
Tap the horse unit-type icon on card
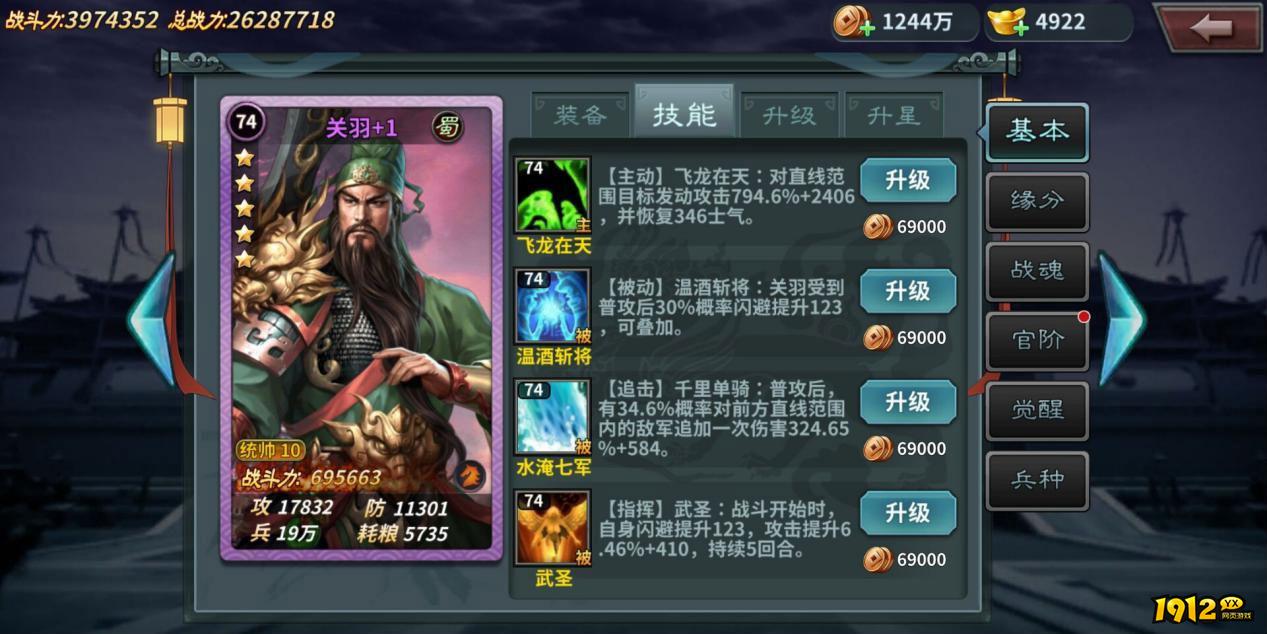(x=469, y=475)
